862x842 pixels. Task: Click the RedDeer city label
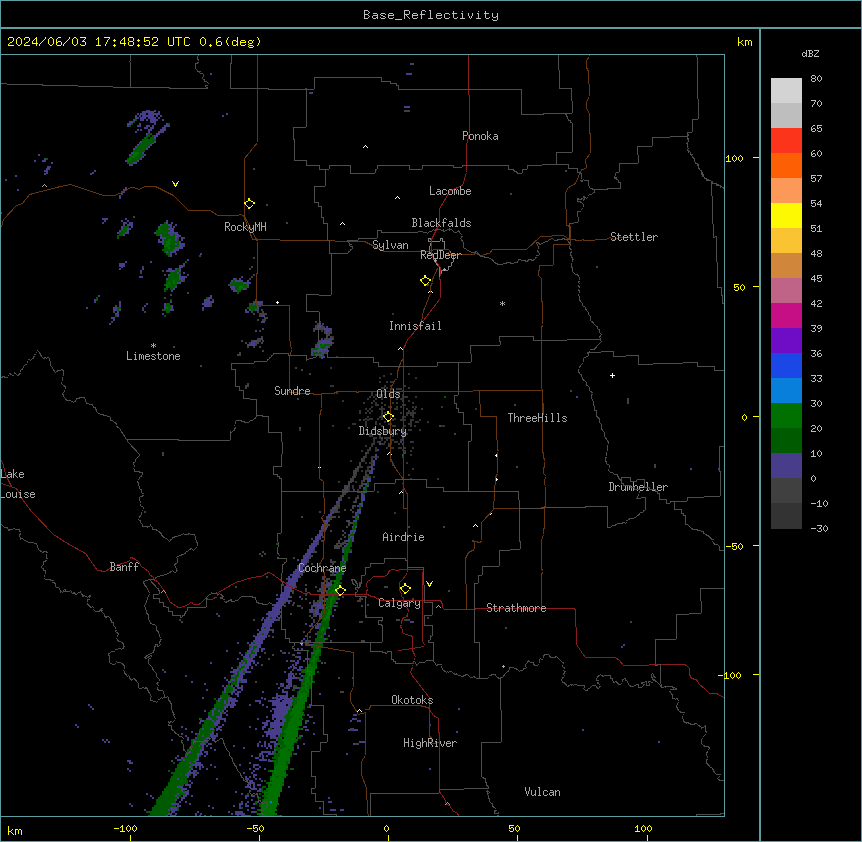tap(440, 255)
